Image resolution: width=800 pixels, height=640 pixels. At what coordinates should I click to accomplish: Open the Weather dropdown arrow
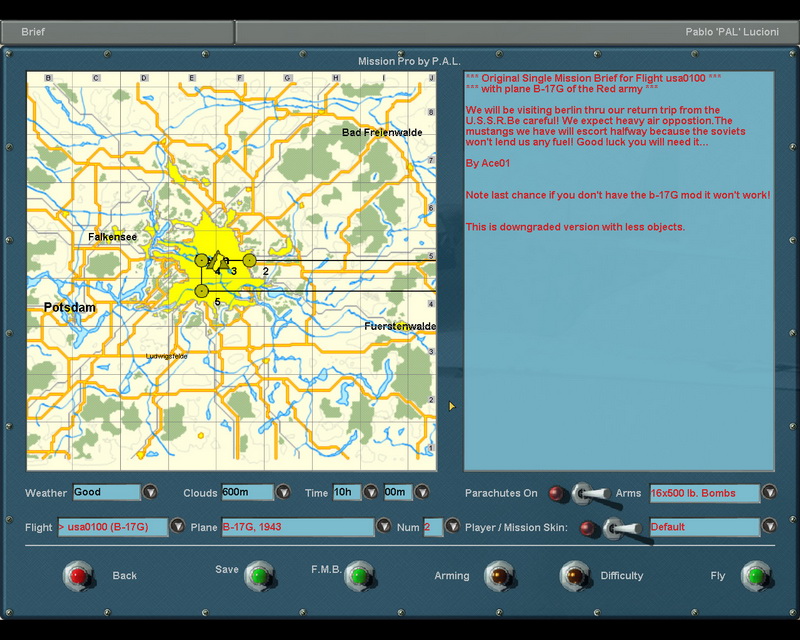[150, 492]
